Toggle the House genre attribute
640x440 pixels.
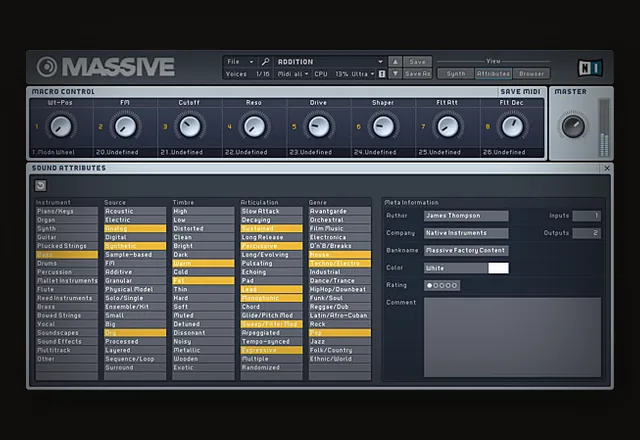pyautogui.click(x=340, y=255)
